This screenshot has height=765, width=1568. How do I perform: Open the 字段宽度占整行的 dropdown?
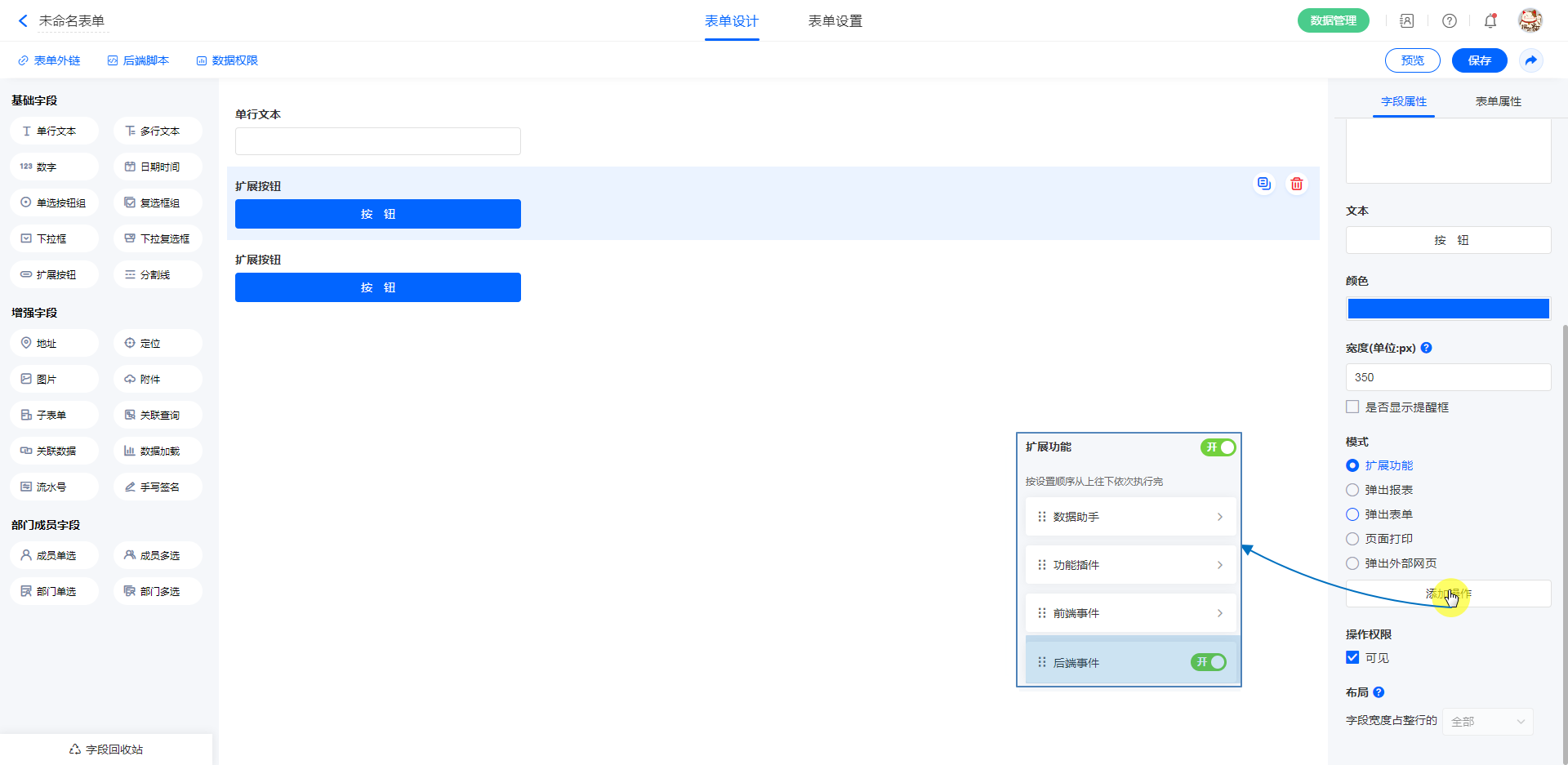click(1487, 722)
